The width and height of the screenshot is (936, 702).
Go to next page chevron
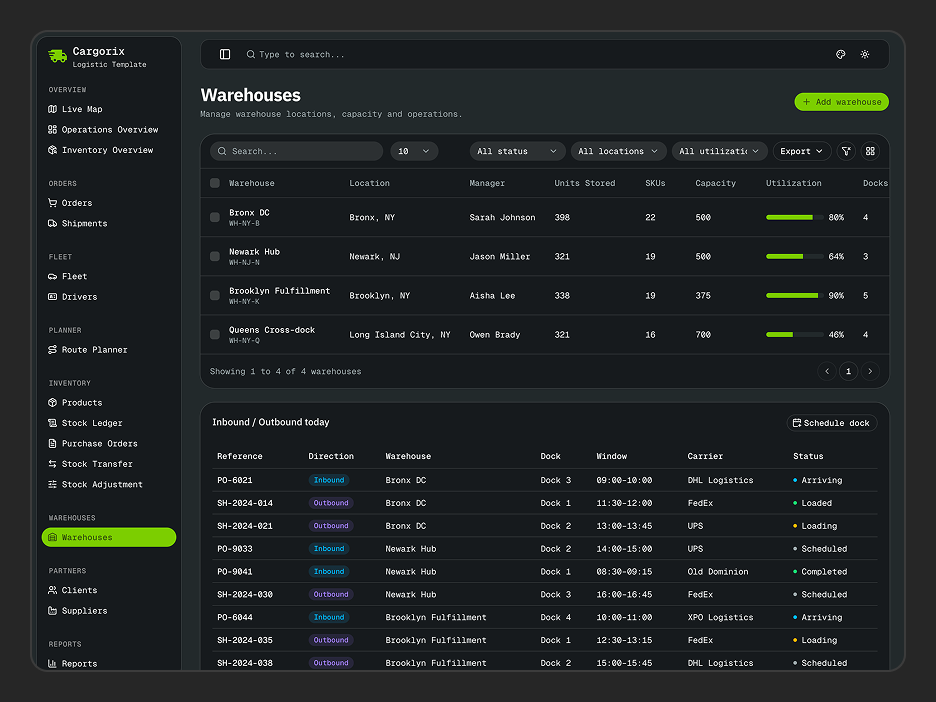point(870,371)
